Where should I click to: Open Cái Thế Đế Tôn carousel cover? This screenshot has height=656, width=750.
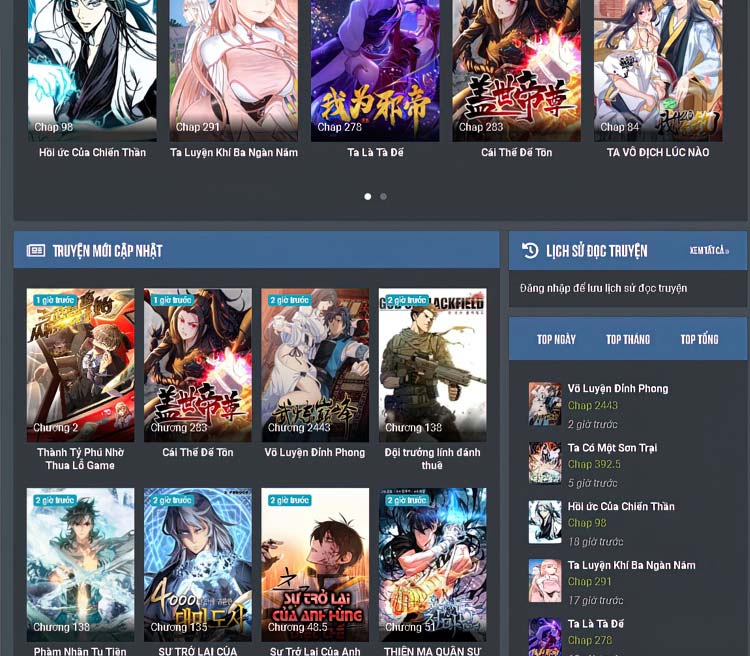(x=517, y=71)
